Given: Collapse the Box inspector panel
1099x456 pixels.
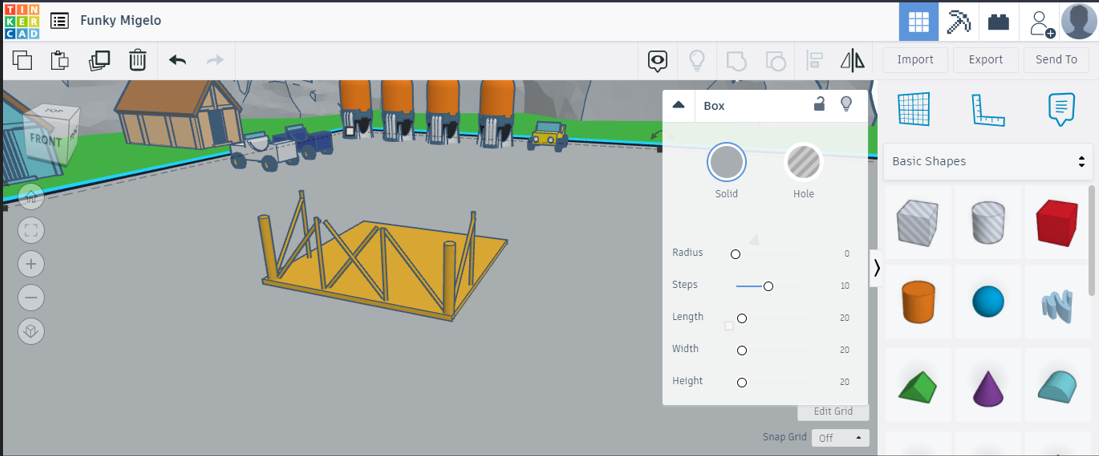Looking at the screenshot, I should coord(678,105).
